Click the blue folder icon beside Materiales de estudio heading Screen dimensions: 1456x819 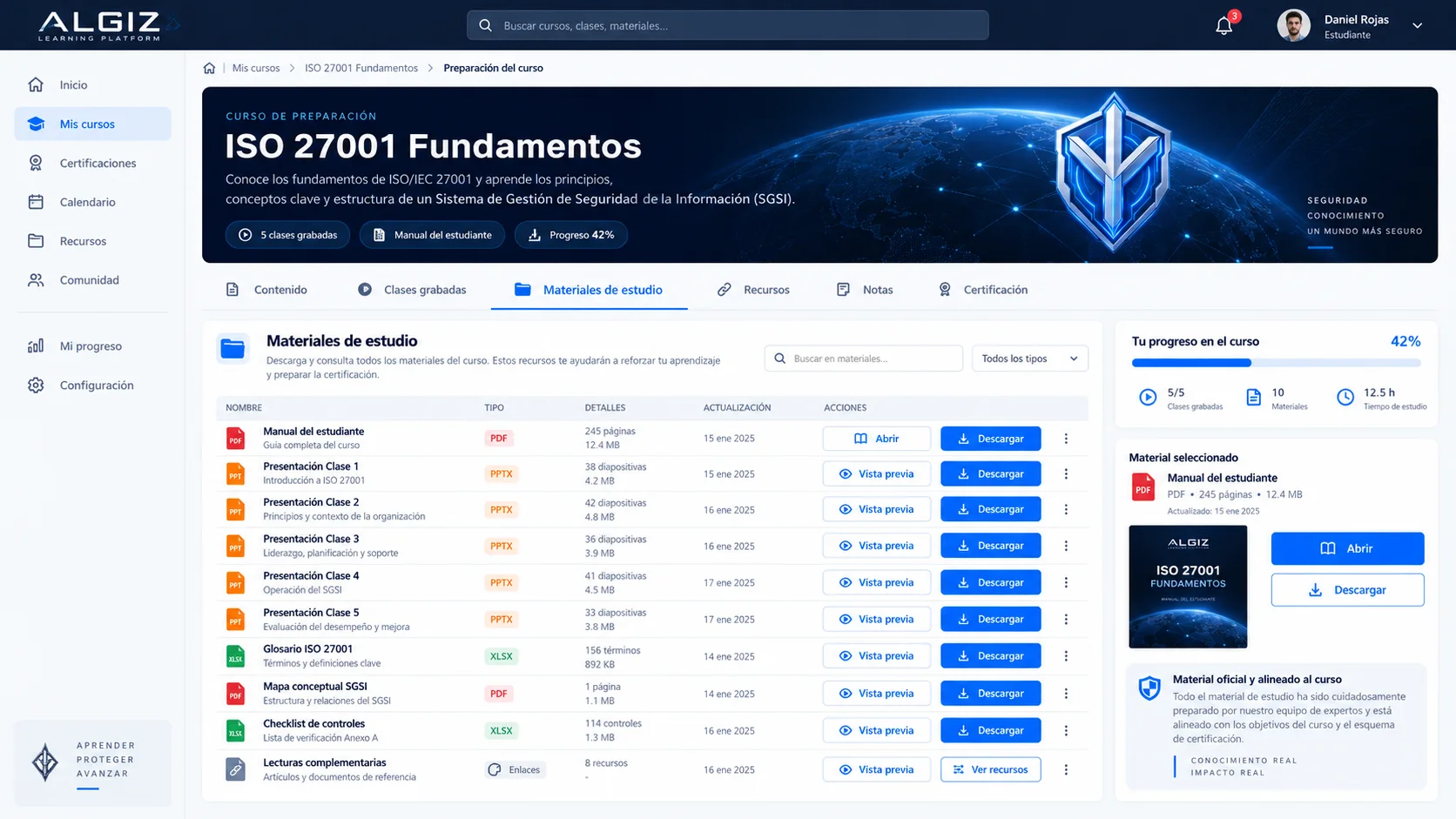point(233,349)
